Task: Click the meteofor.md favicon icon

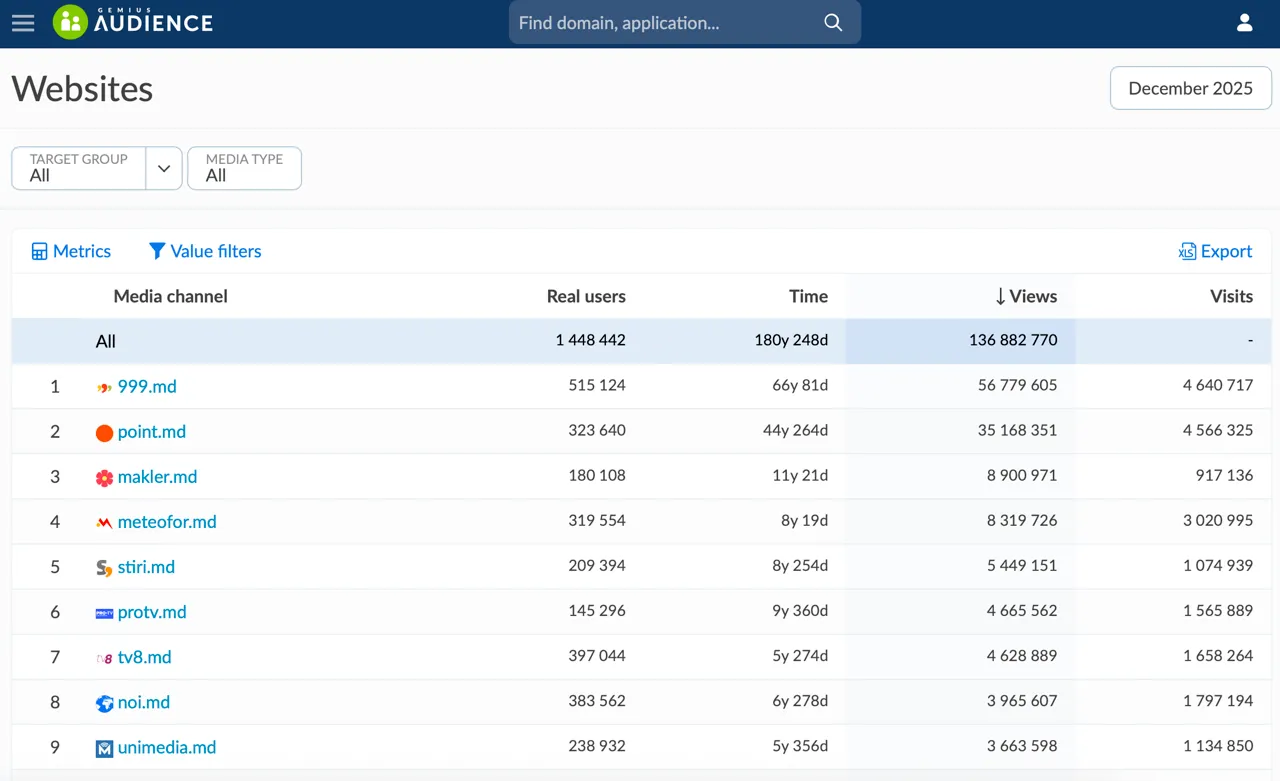Action: 104,522
